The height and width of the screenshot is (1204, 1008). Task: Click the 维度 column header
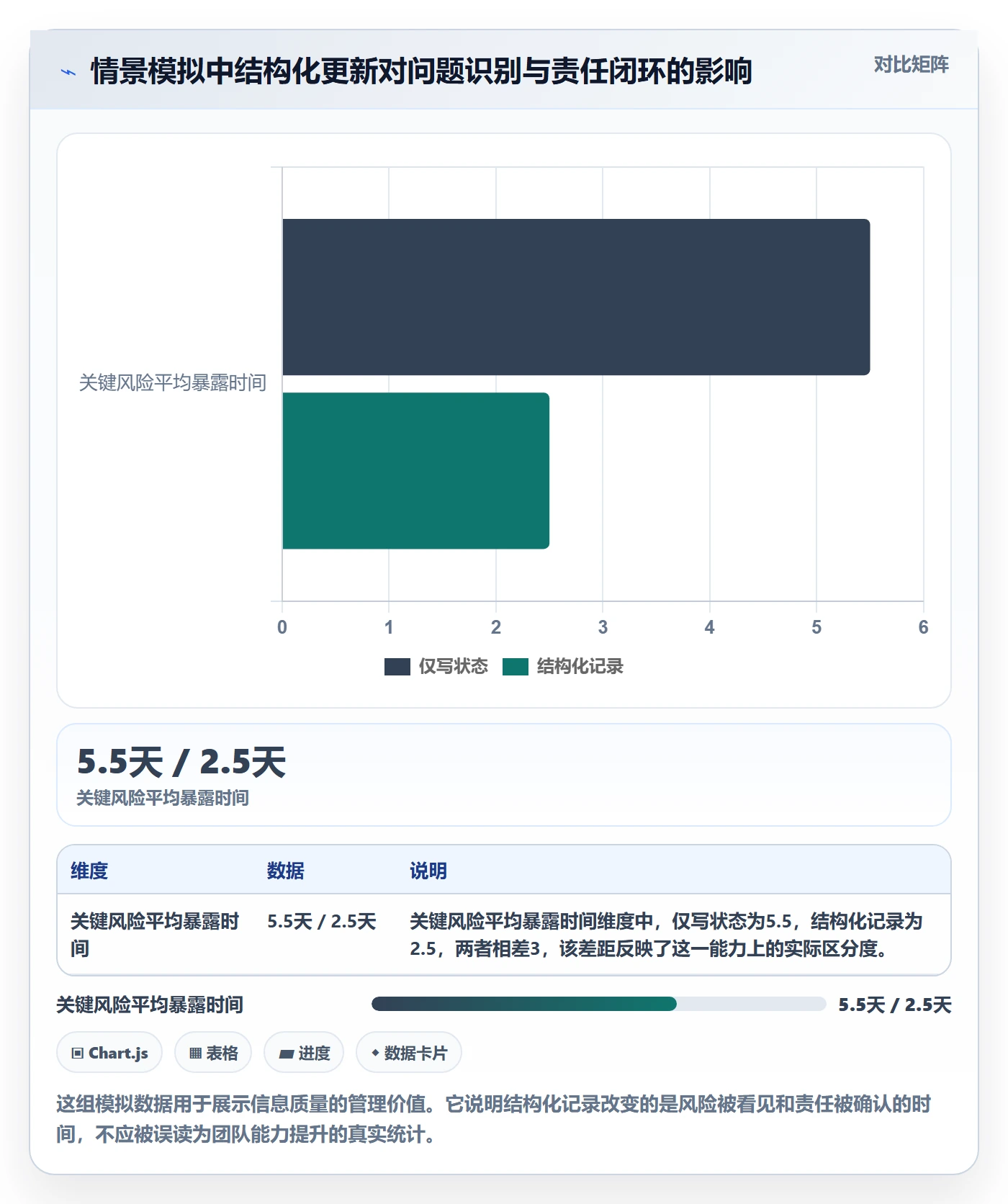[x=89, y=871]
